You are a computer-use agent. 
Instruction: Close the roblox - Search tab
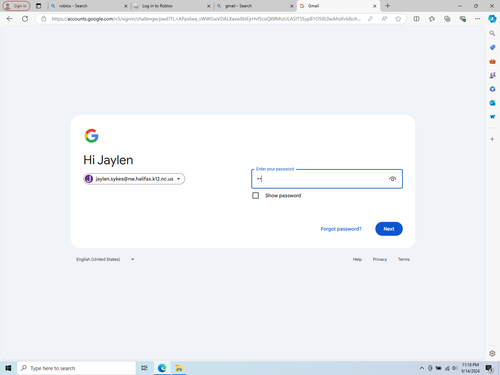click(x=126, y=6)
